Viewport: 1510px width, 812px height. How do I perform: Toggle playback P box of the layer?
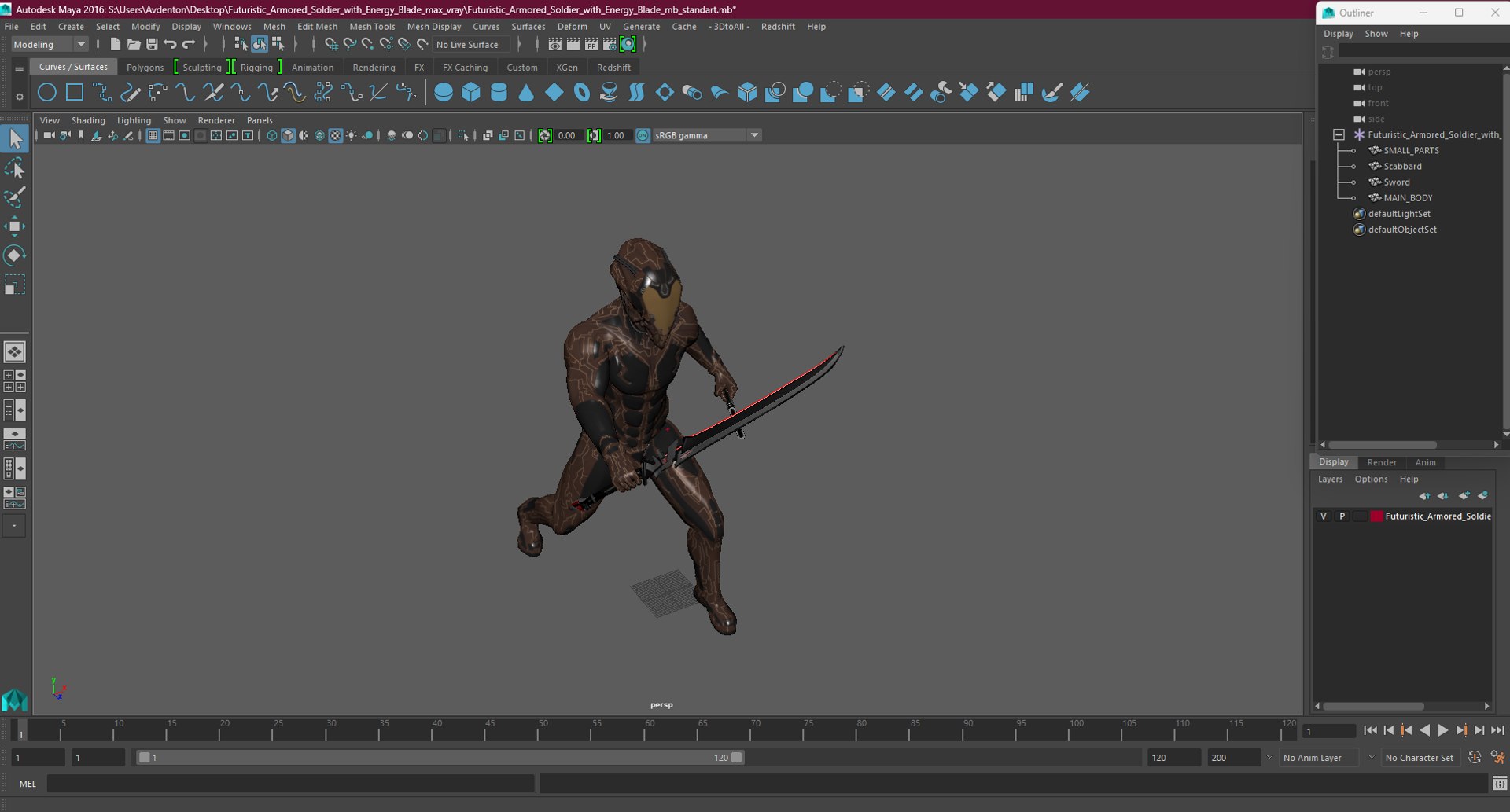(1342, 516)
